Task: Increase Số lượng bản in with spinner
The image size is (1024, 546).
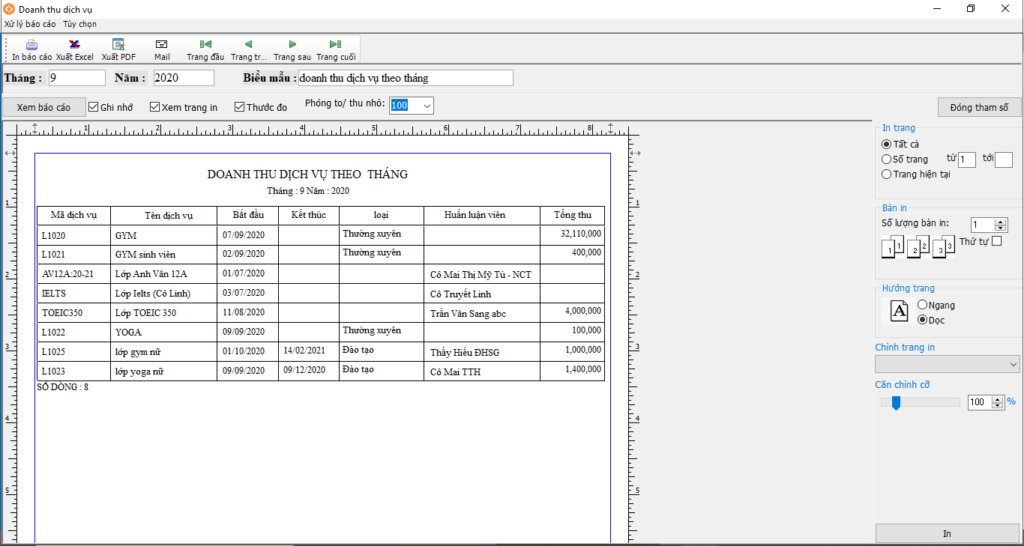Action: click(x=1002, y=222)
